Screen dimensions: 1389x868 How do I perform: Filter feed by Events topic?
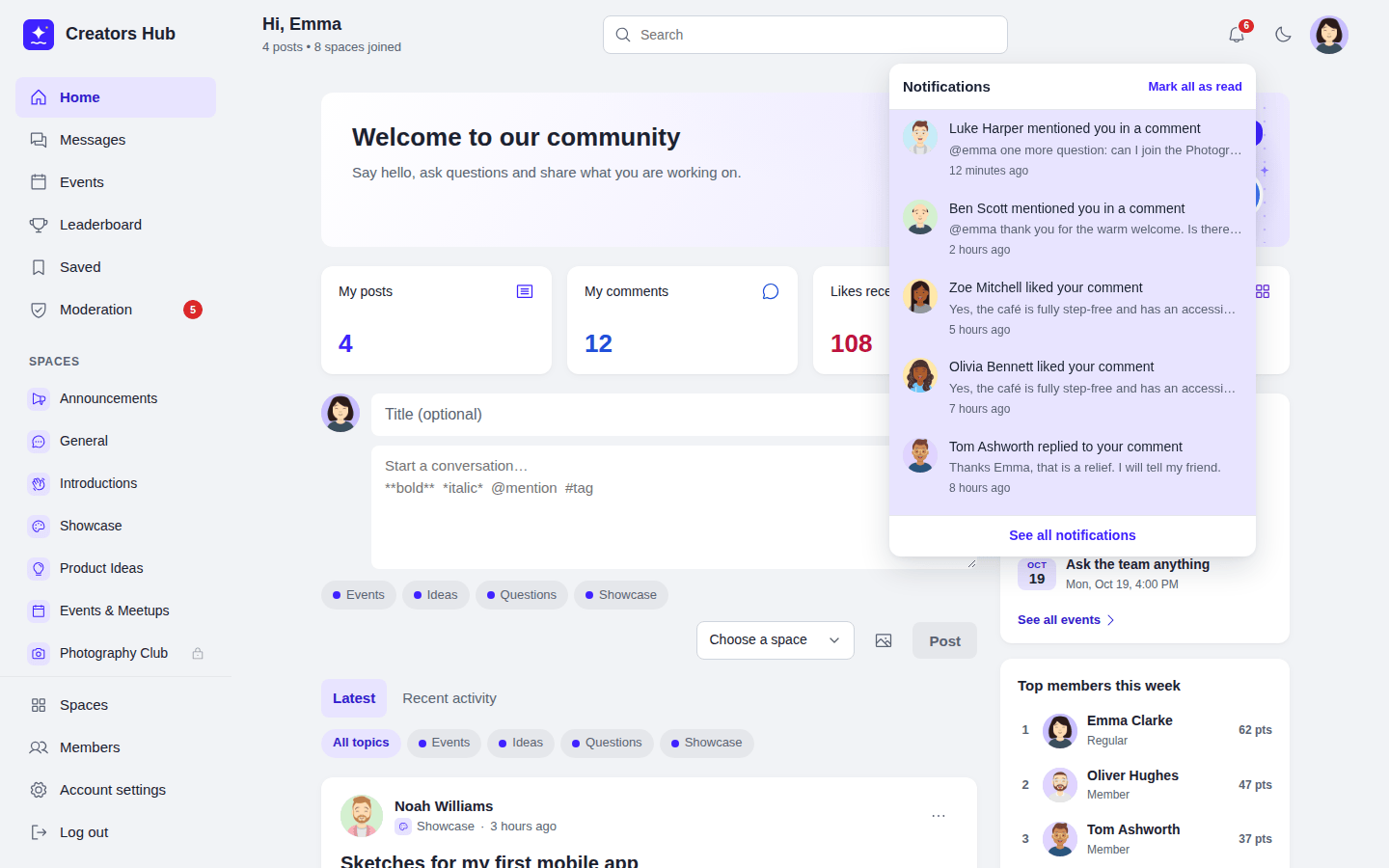[x=444, y=743]
